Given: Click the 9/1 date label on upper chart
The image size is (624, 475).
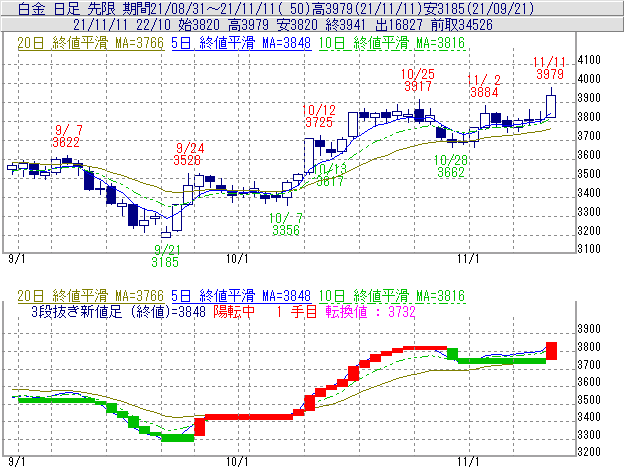Looking at the screenshot, I should (16, 259).
